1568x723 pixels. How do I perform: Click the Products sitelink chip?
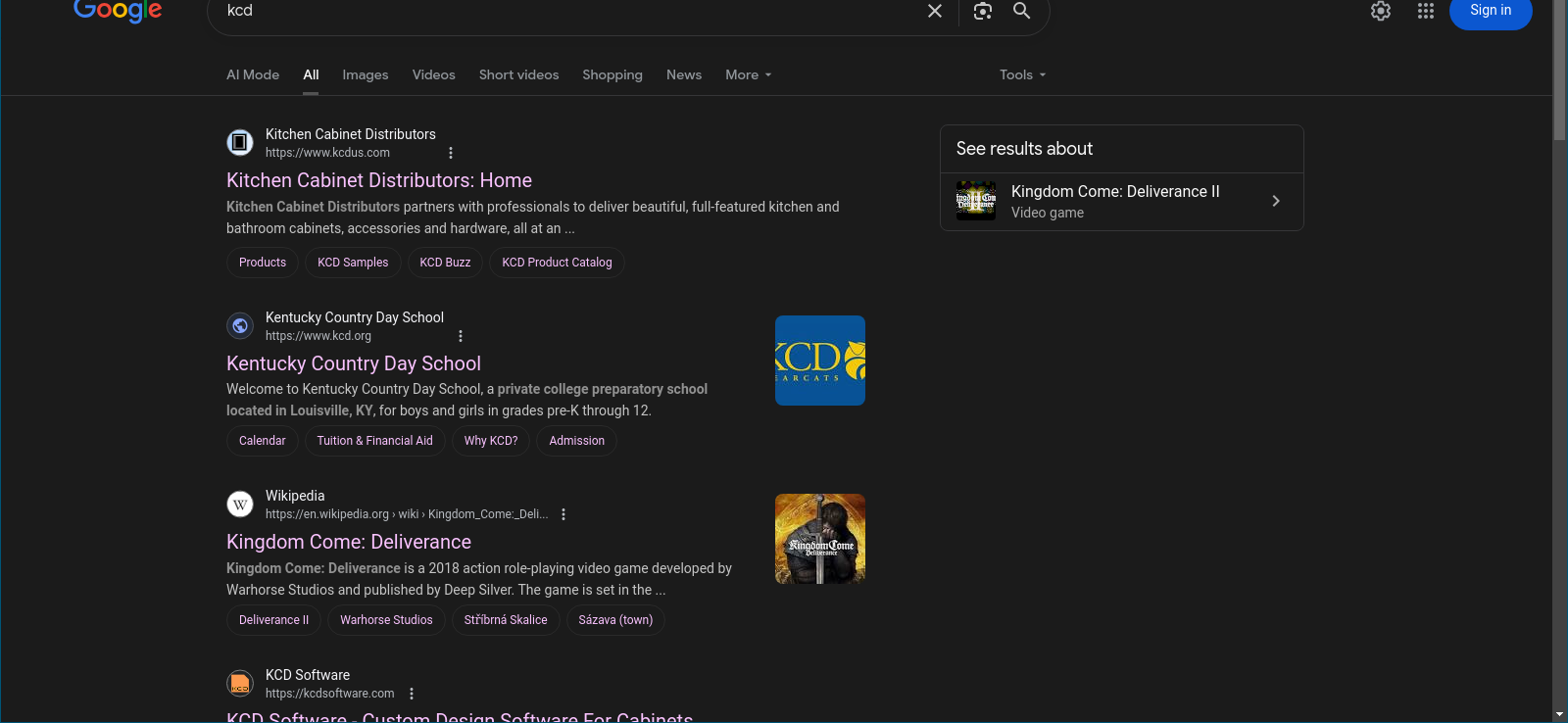263,263
